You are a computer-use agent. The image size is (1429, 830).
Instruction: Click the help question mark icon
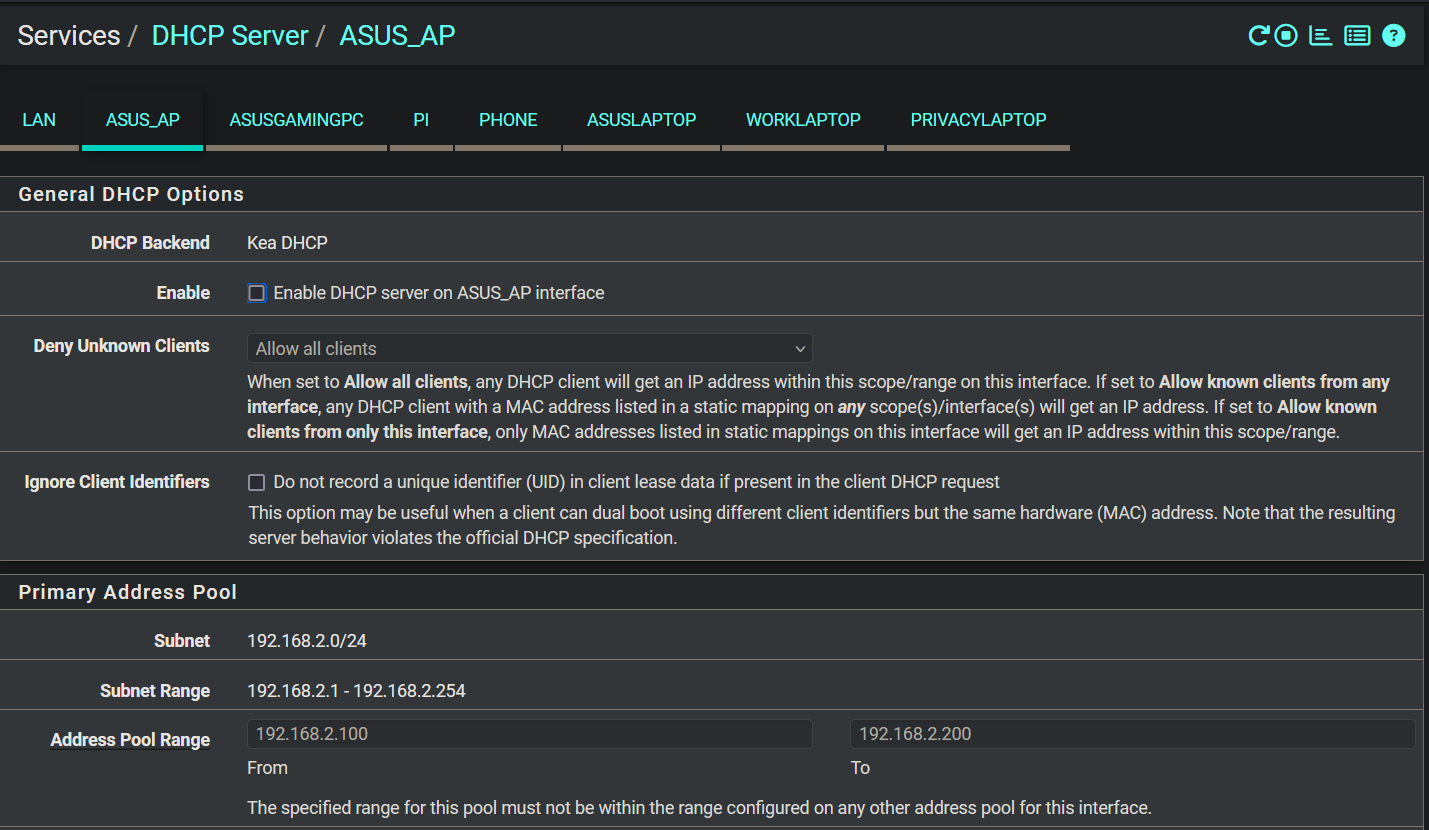point(1394,36)
